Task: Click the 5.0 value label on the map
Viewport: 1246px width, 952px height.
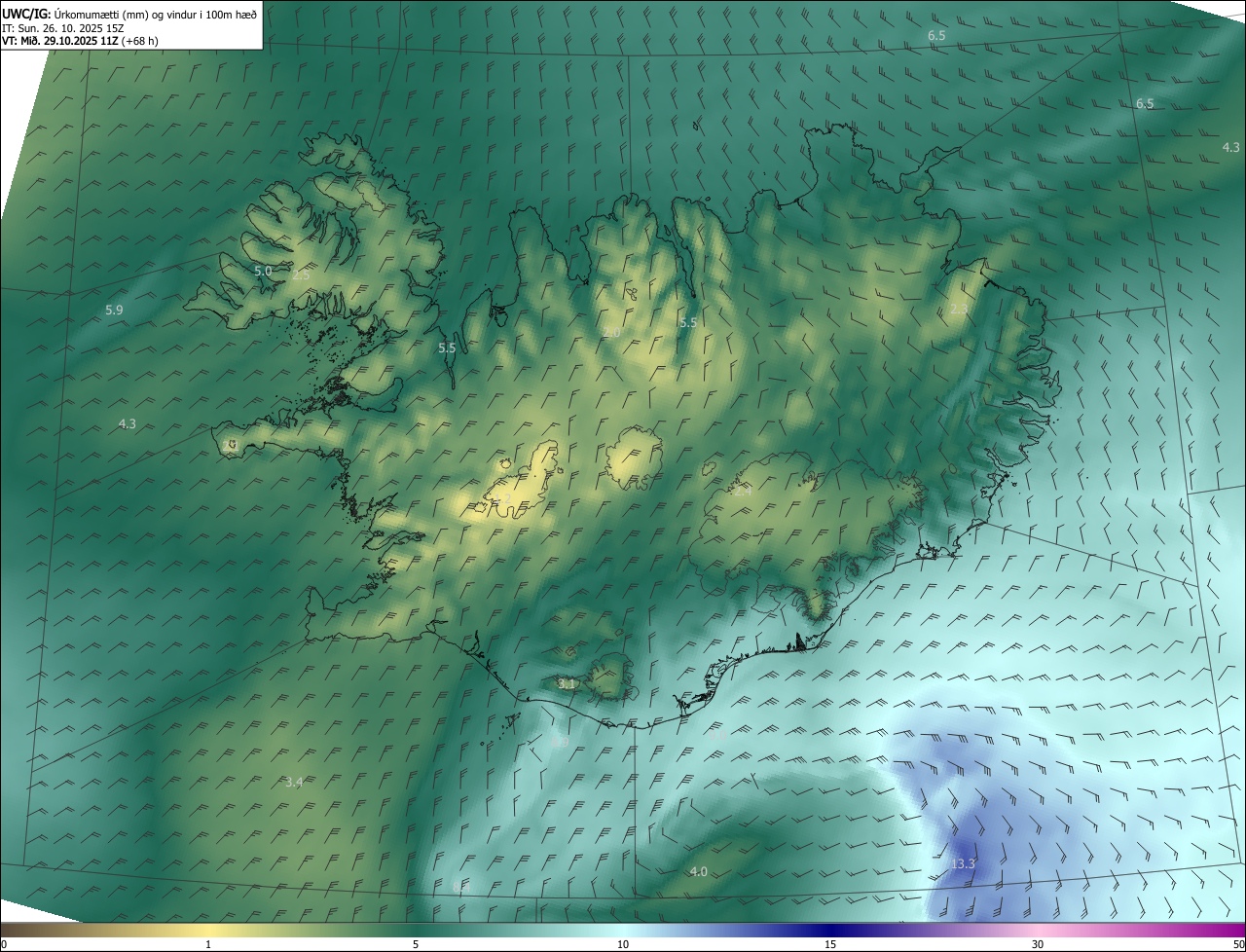Action: (263, 271)
